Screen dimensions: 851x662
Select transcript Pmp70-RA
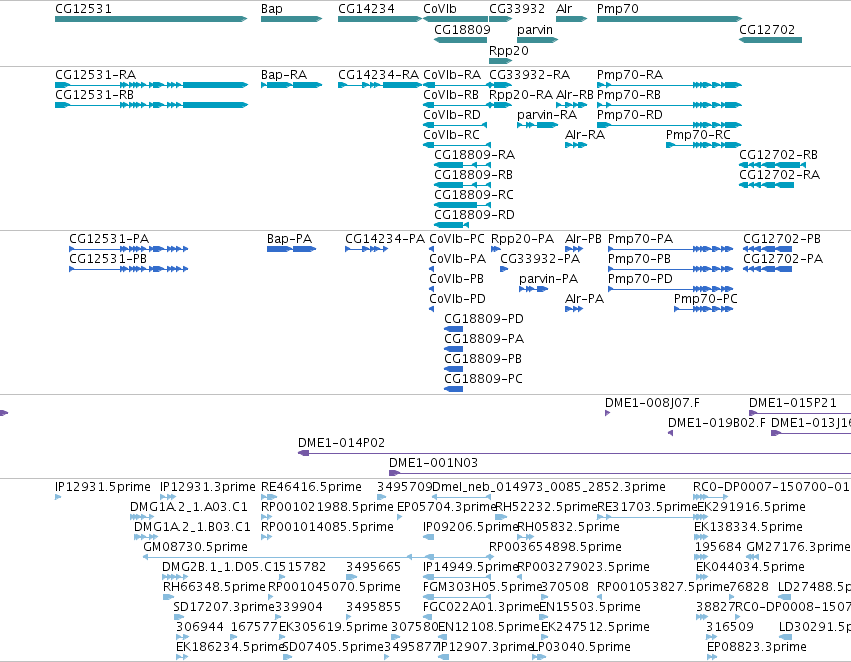669,85
